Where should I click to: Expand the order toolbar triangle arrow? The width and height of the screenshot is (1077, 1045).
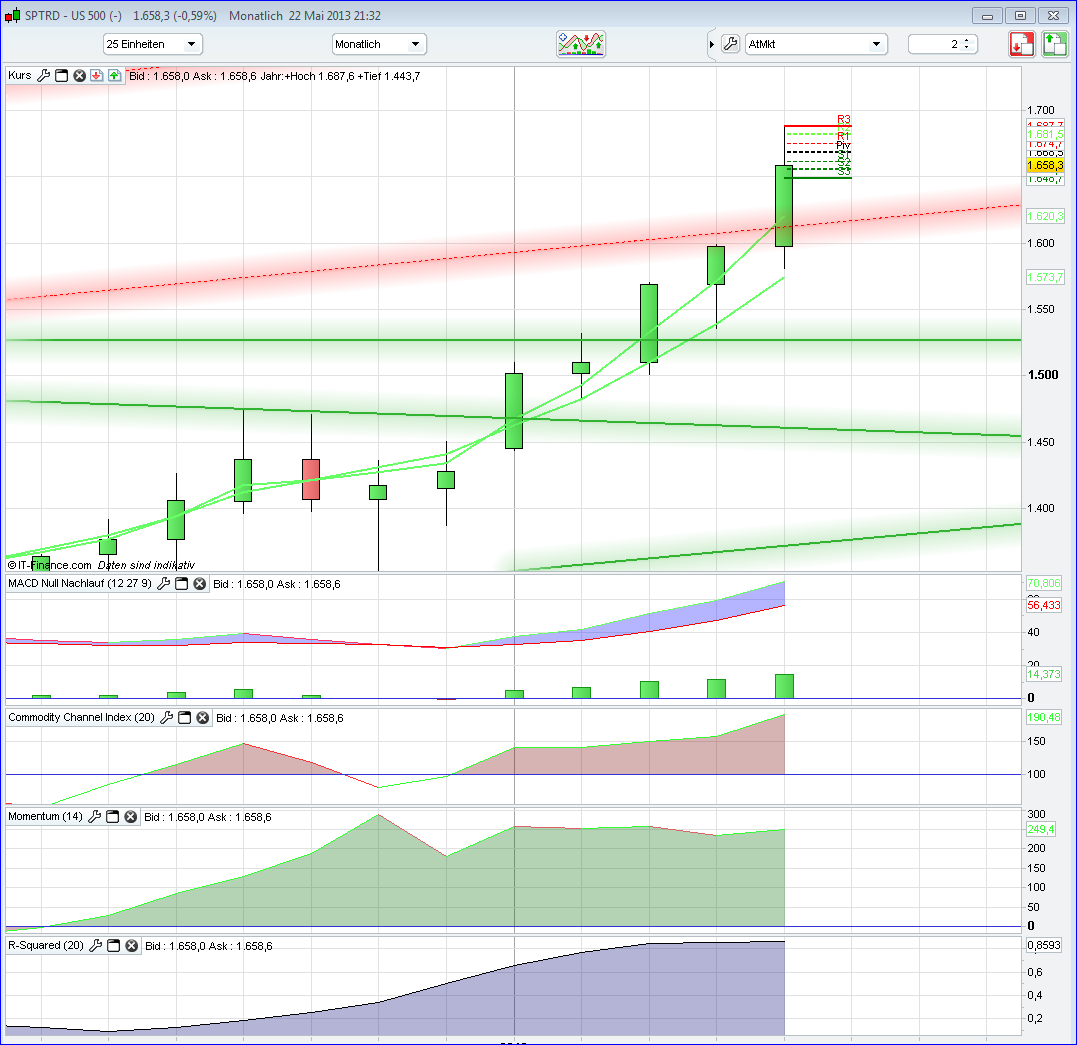pos(712,45)
